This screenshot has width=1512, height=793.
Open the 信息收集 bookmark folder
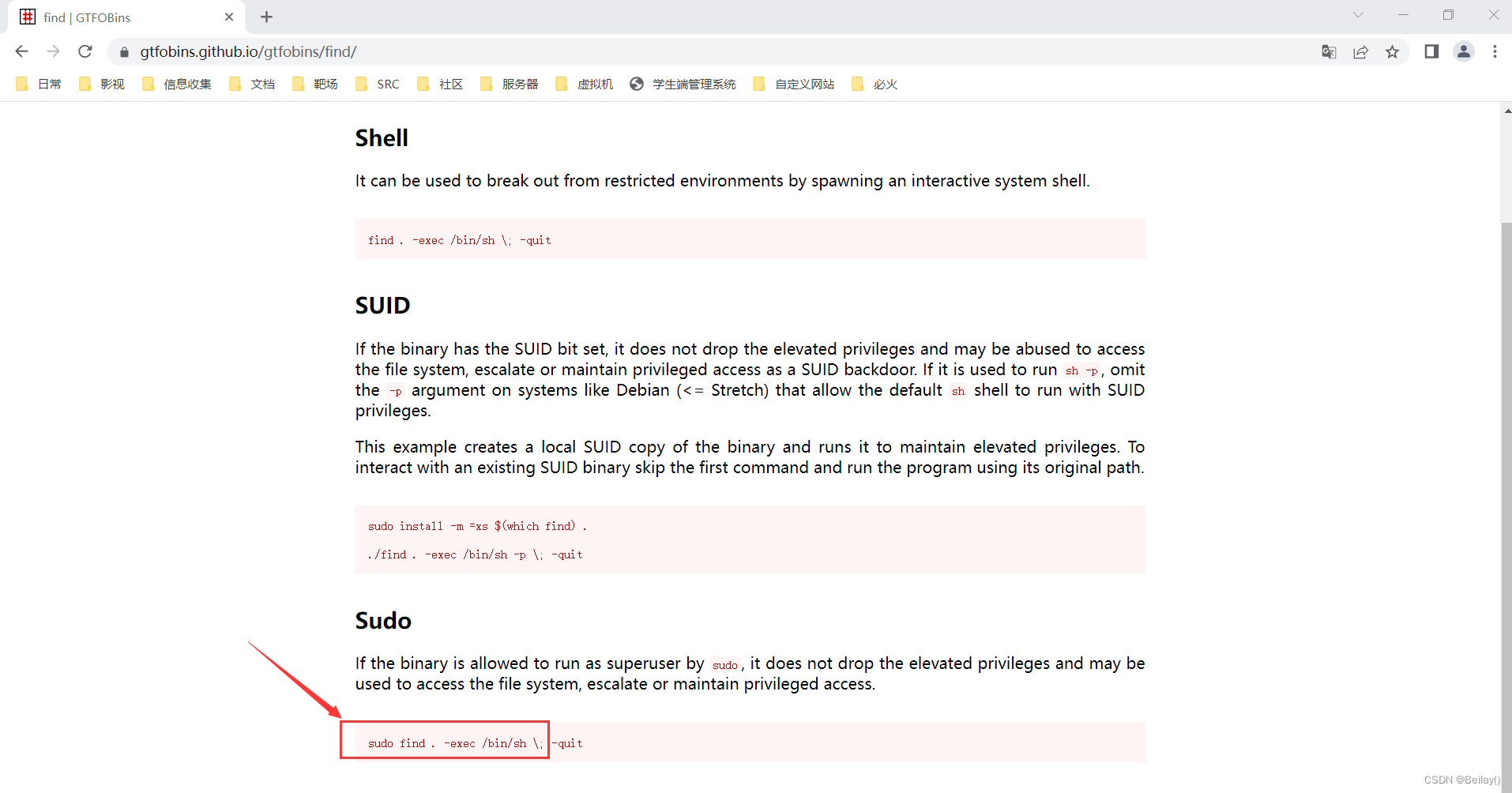click(177, 84)
